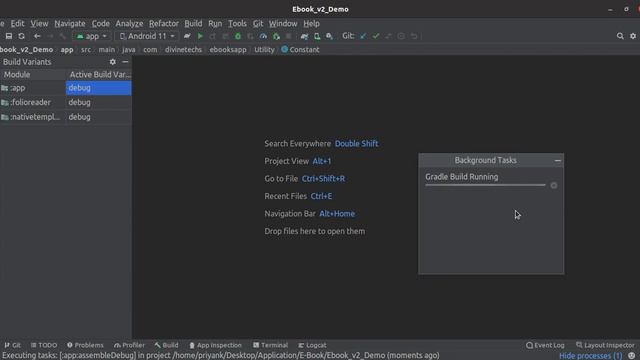
Task: Click the Save All toolbar icon
Action: coord(9,36)
